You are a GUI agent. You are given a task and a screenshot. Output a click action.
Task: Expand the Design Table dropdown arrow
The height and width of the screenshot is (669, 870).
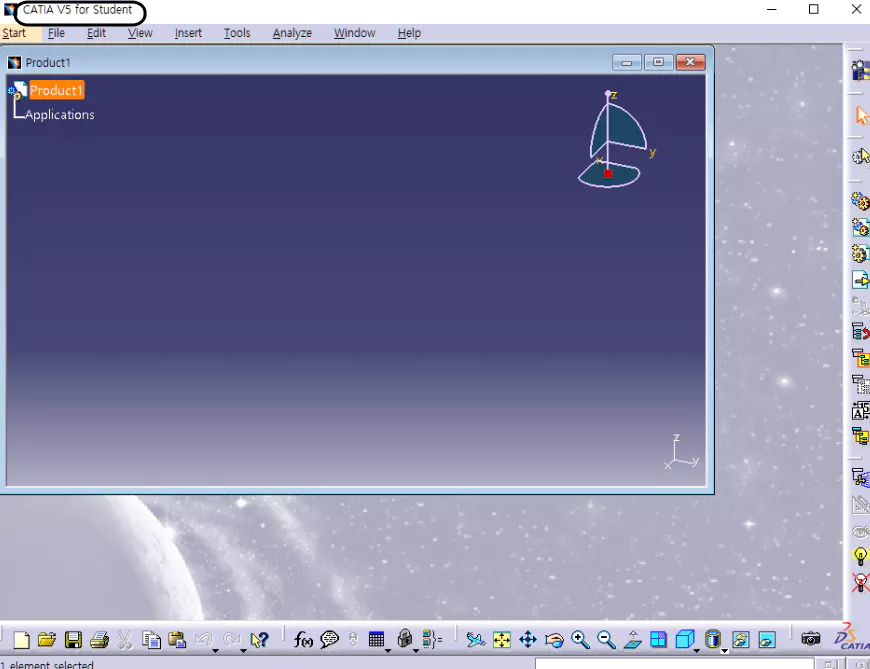pos(388,650)
